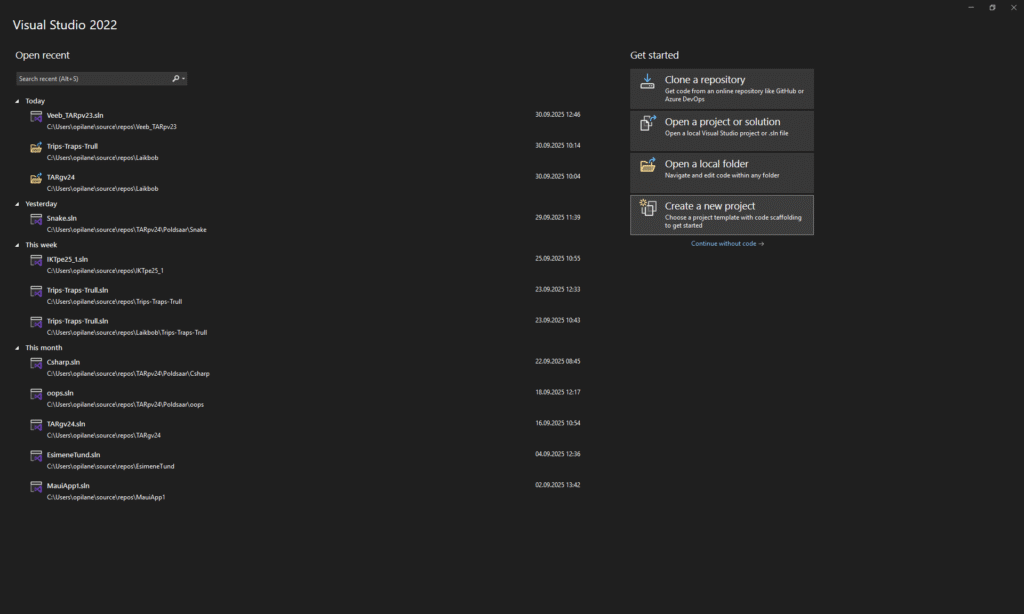Click the magnifier search icon in search box

click(x=176, y=78)
